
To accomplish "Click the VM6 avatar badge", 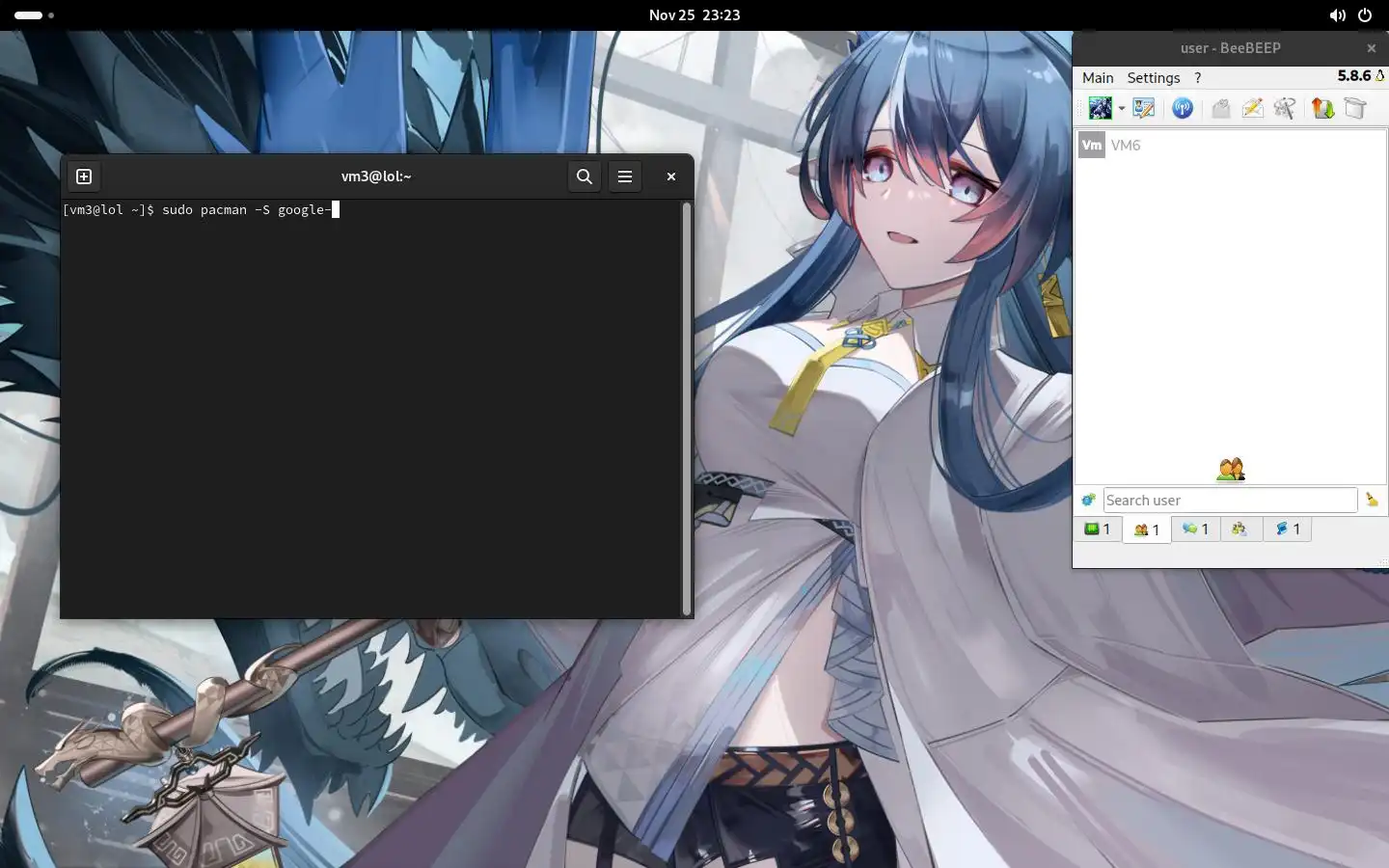I will pos(1092,146).
